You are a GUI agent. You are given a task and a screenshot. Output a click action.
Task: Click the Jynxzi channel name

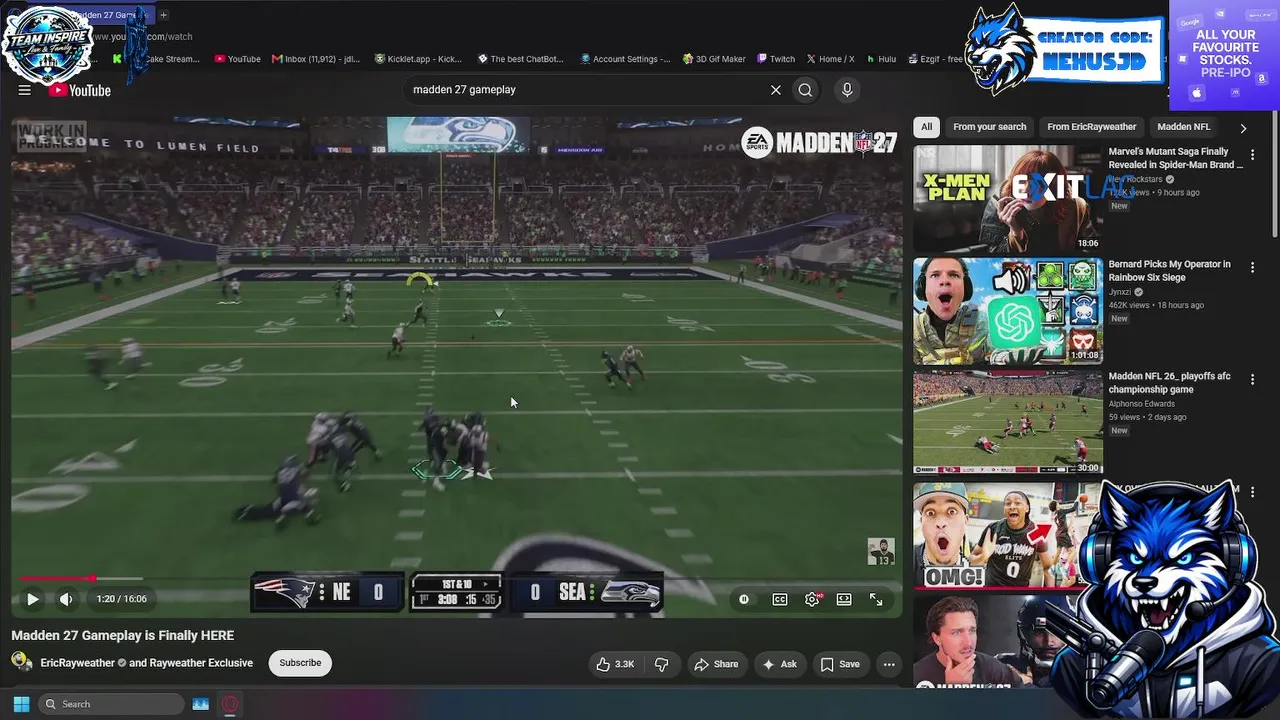[1121, 292]
